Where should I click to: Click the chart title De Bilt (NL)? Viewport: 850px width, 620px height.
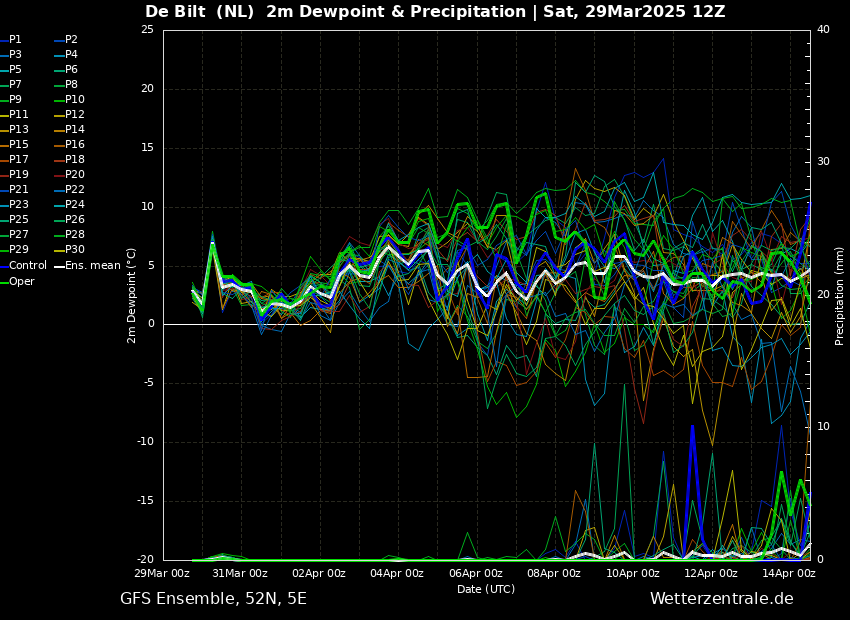[199, 12]
